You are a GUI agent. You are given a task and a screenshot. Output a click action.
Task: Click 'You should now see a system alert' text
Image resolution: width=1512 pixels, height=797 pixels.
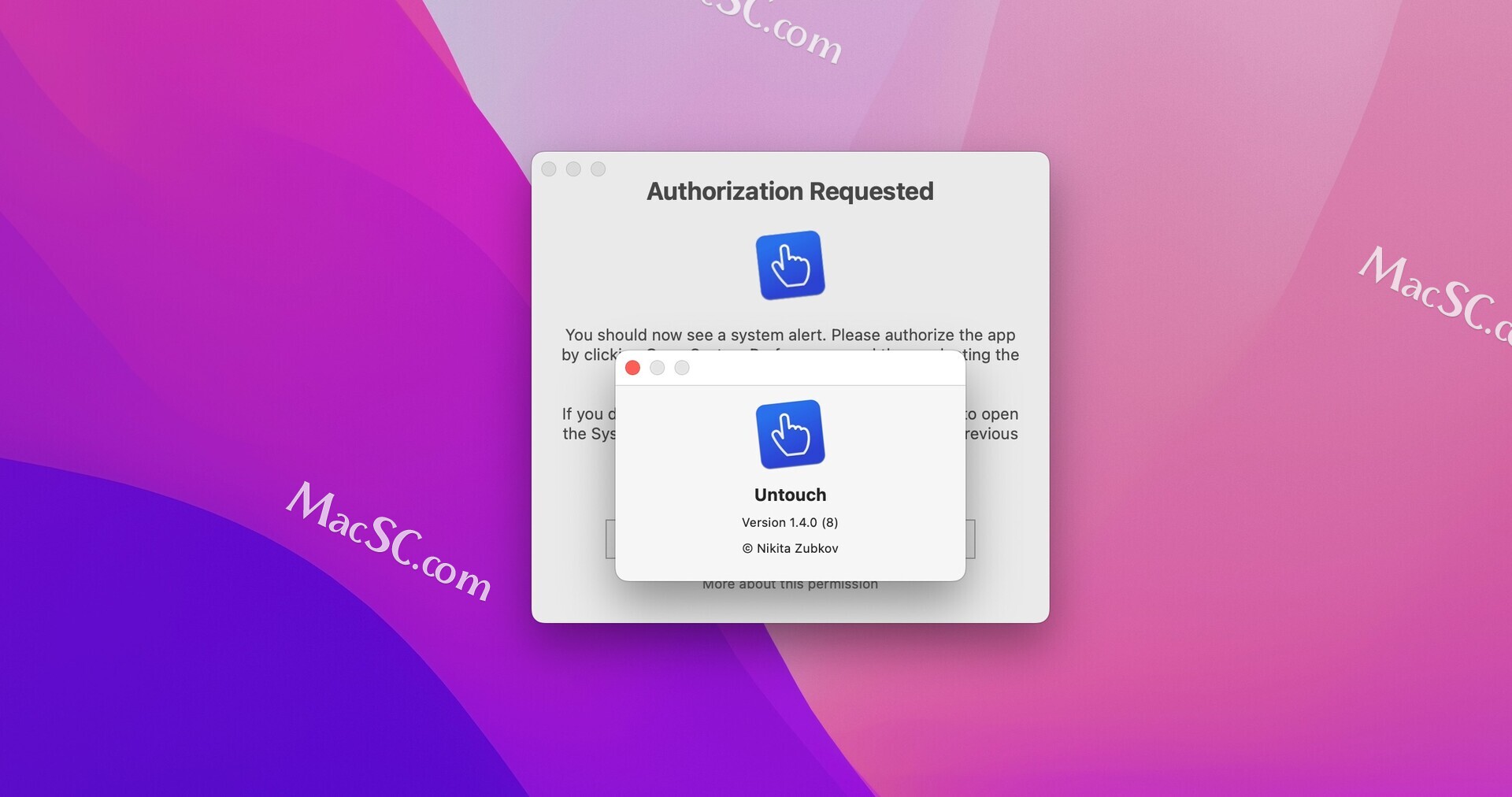pos(694,335)
